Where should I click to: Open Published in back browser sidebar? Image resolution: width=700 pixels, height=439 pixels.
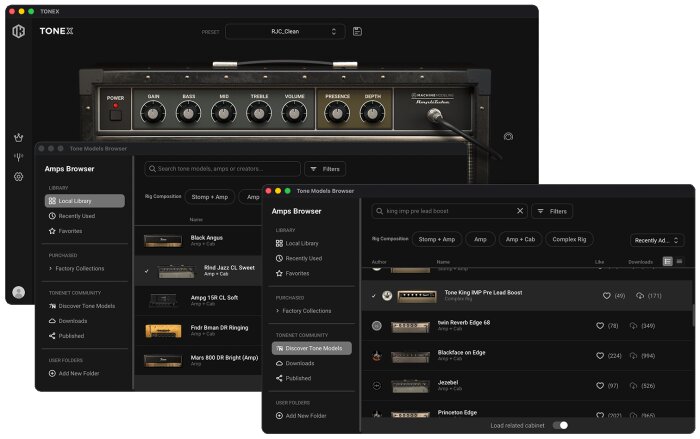(x=67, y=336)
